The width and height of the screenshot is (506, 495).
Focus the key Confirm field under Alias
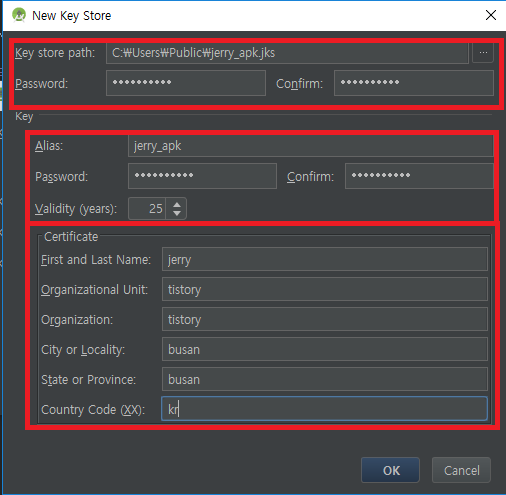coord(419,176)
